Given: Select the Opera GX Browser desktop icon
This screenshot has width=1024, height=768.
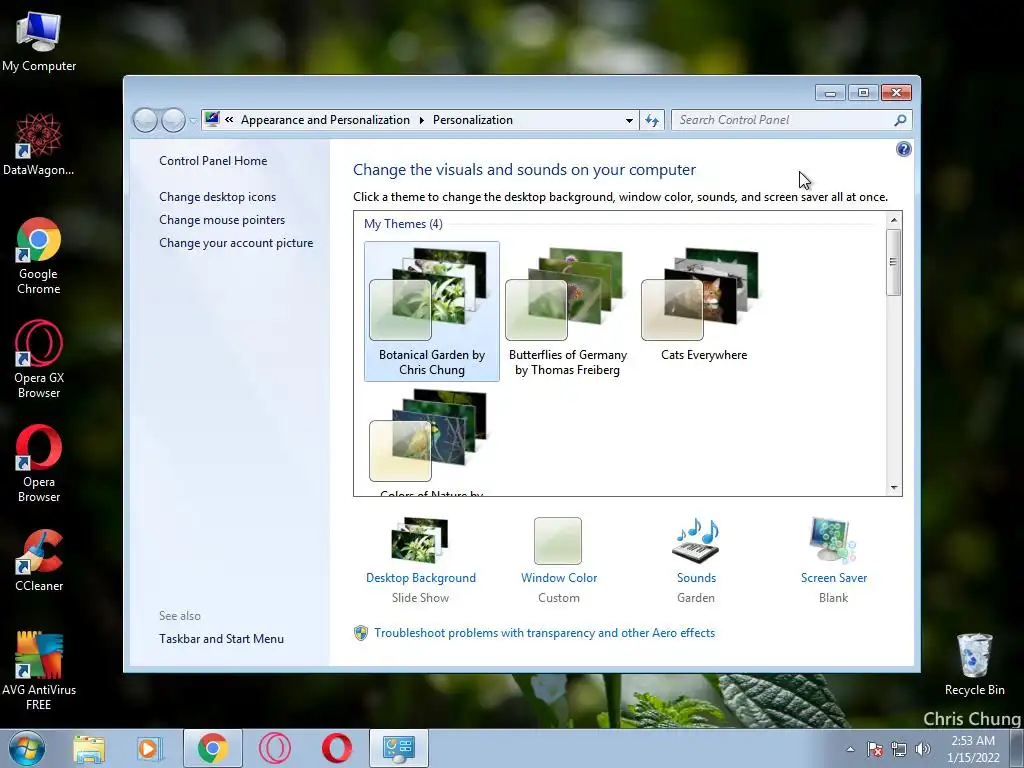Looking at the screenshot, I should coord(39,359).
